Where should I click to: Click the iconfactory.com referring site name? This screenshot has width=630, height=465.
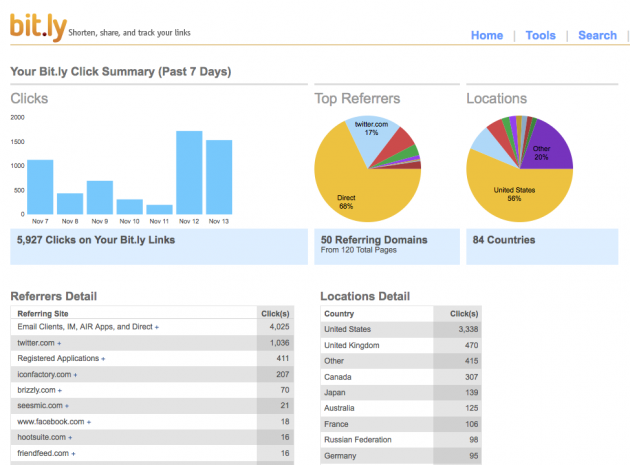coord(44,375)
